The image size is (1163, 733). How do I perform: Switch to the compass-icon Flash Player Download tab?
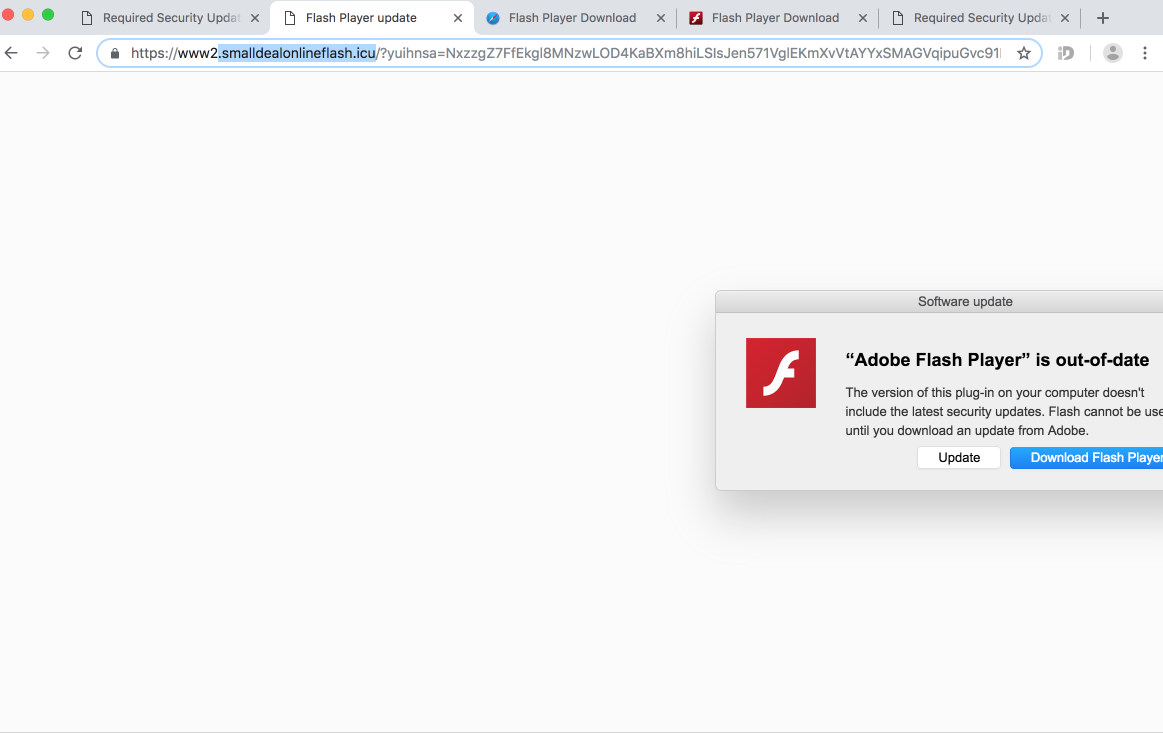(572, 18)
